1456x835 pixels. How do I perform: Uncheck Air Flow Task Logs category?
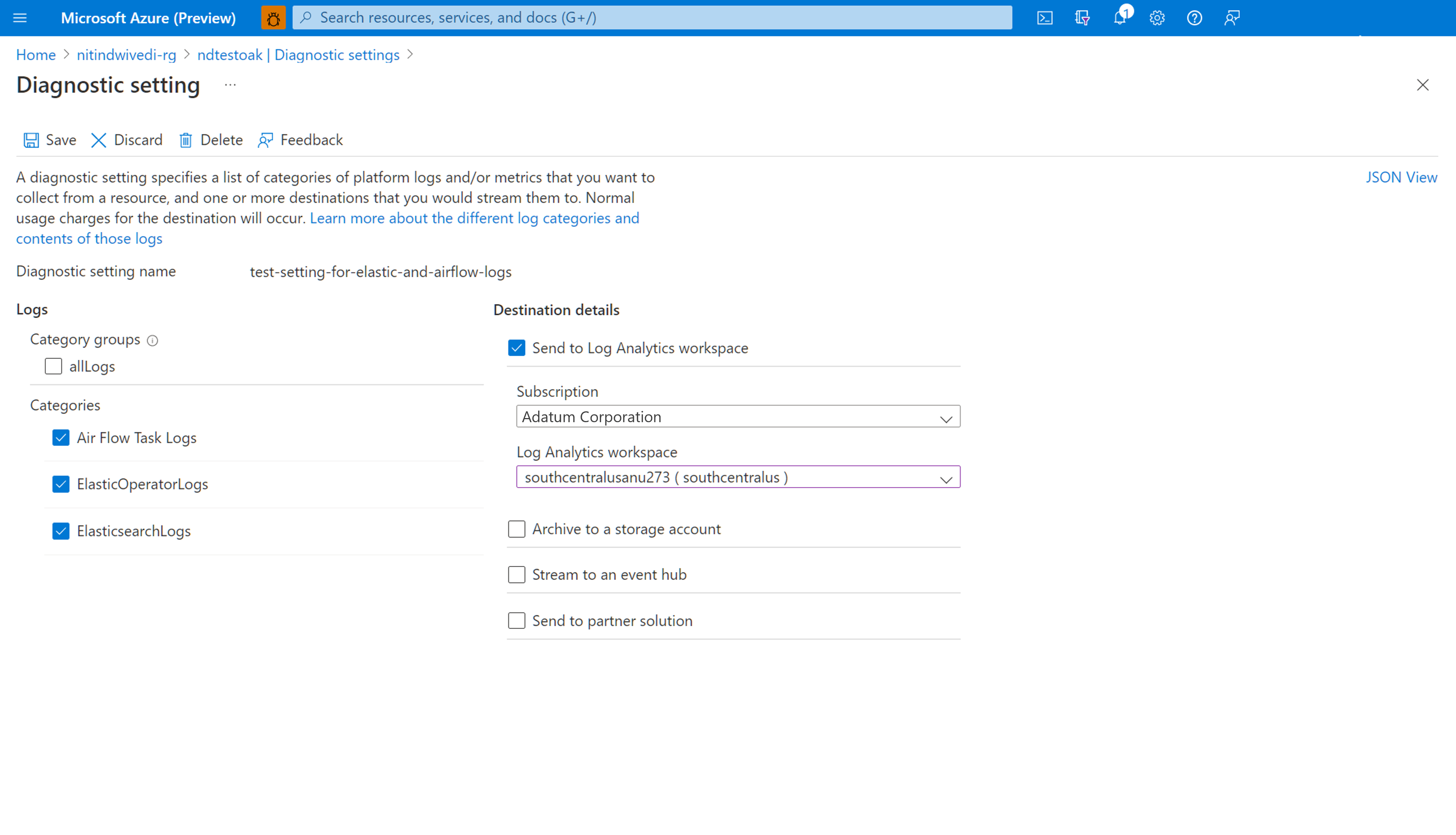coord(61,437)
